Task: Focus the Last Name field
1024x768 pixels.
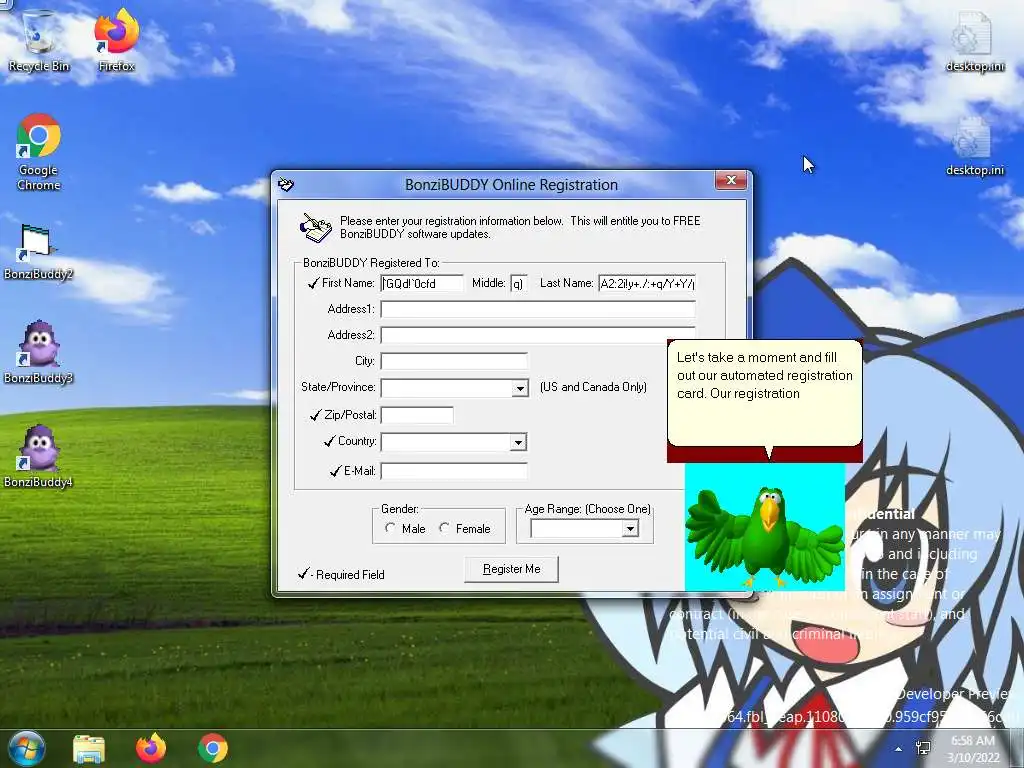Action: (647, 283)
